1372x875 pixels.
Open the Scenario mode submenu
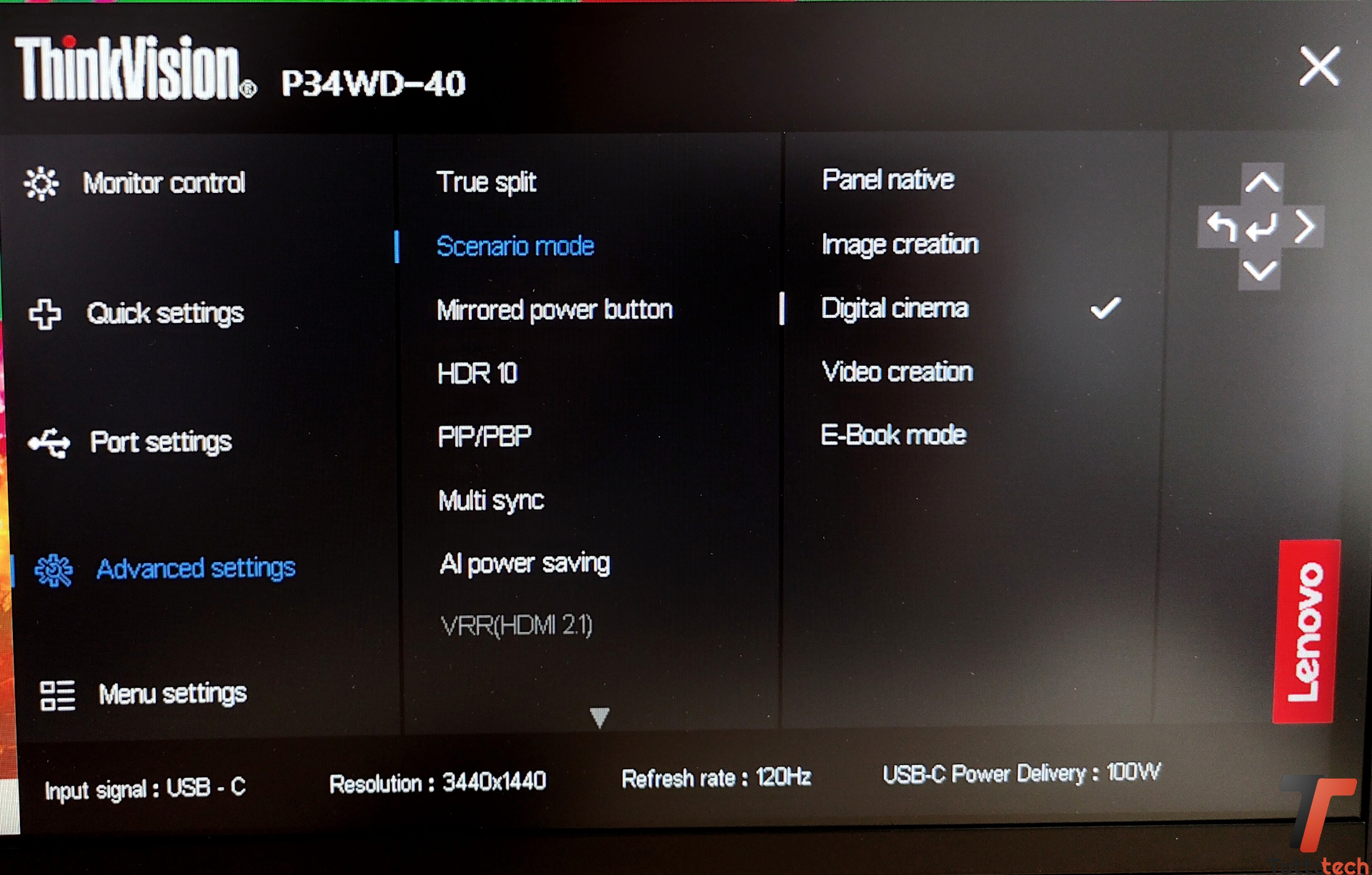[515, 246]
